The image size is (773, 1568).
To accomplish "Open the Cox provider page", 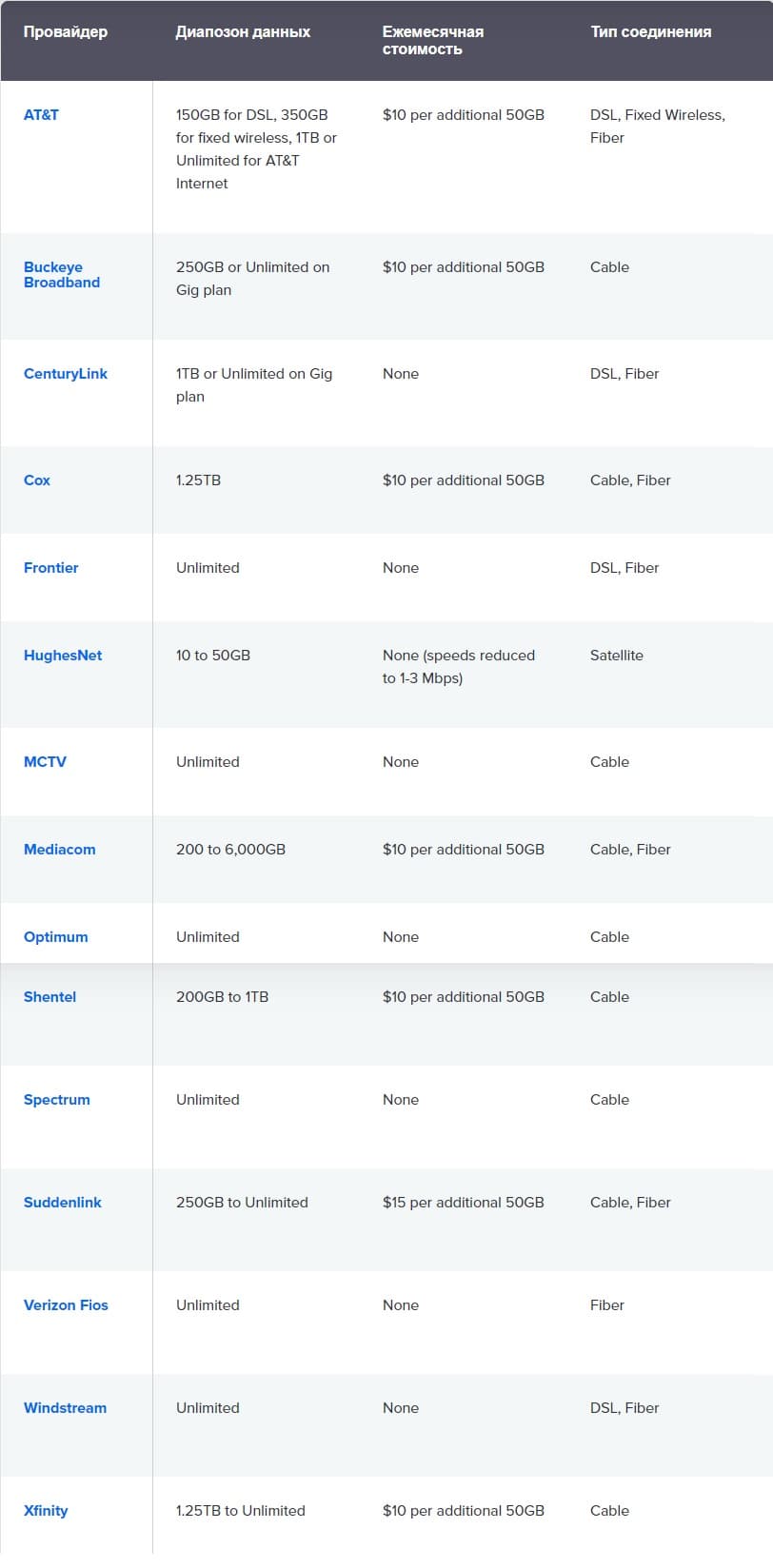I will 37,480.
